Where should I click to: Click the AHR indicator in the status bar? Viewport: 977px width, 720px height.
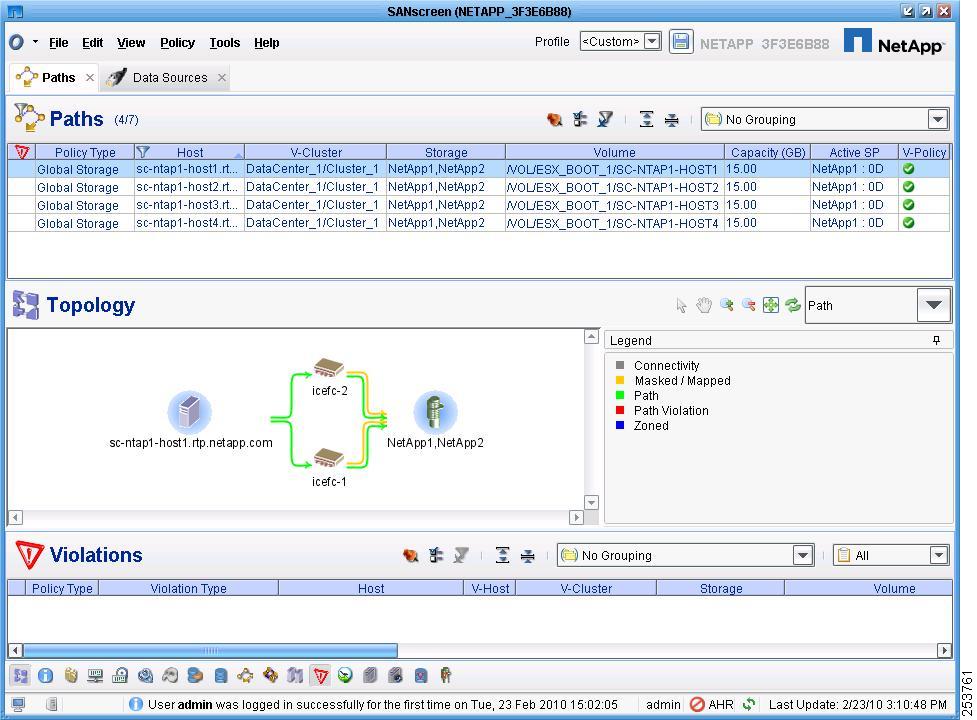tap(712, 704)
